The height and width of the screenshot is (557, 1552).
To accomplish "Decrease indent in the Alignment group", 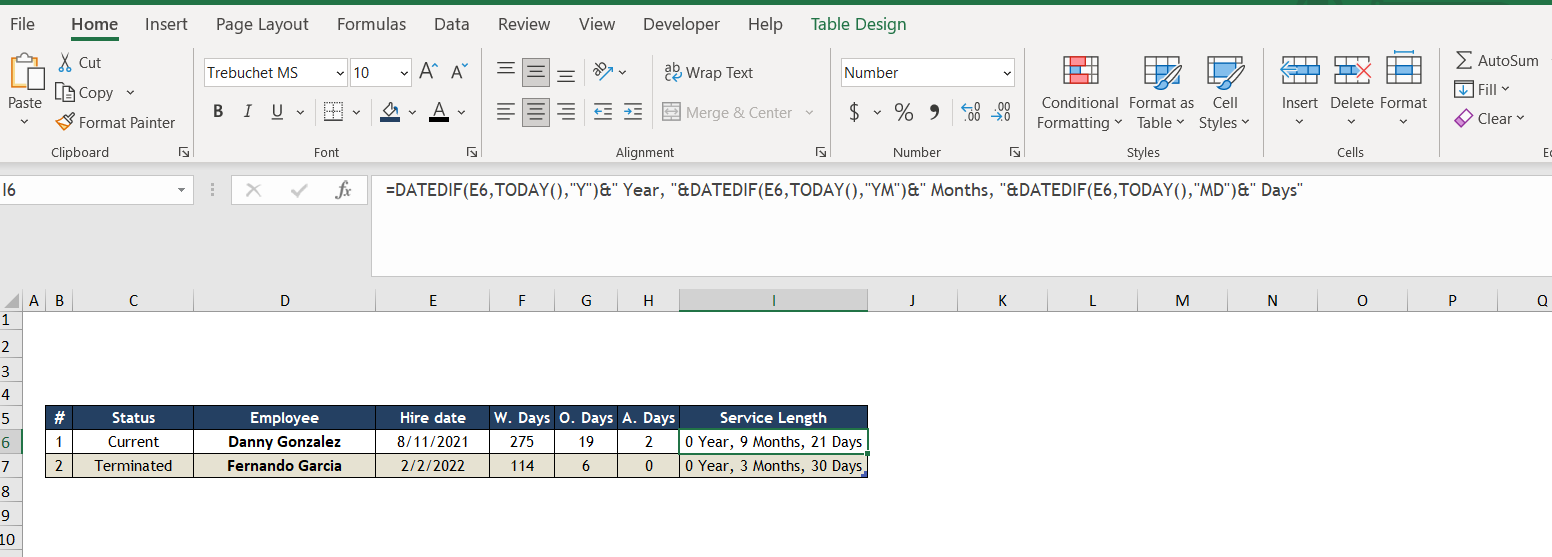I will 602,112.
